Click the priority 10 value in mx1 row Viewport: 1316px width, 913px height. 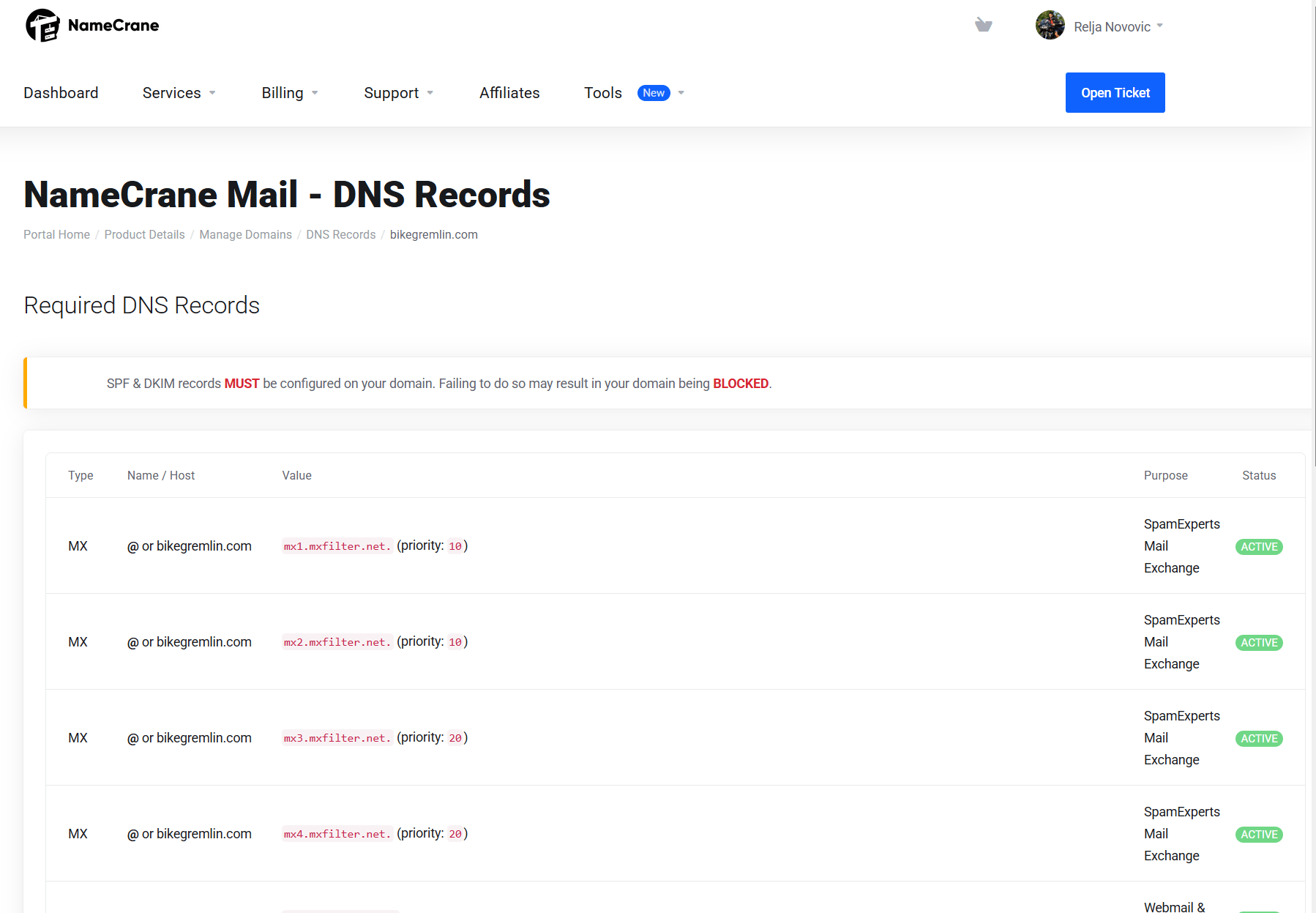click(x=455, y=546)
